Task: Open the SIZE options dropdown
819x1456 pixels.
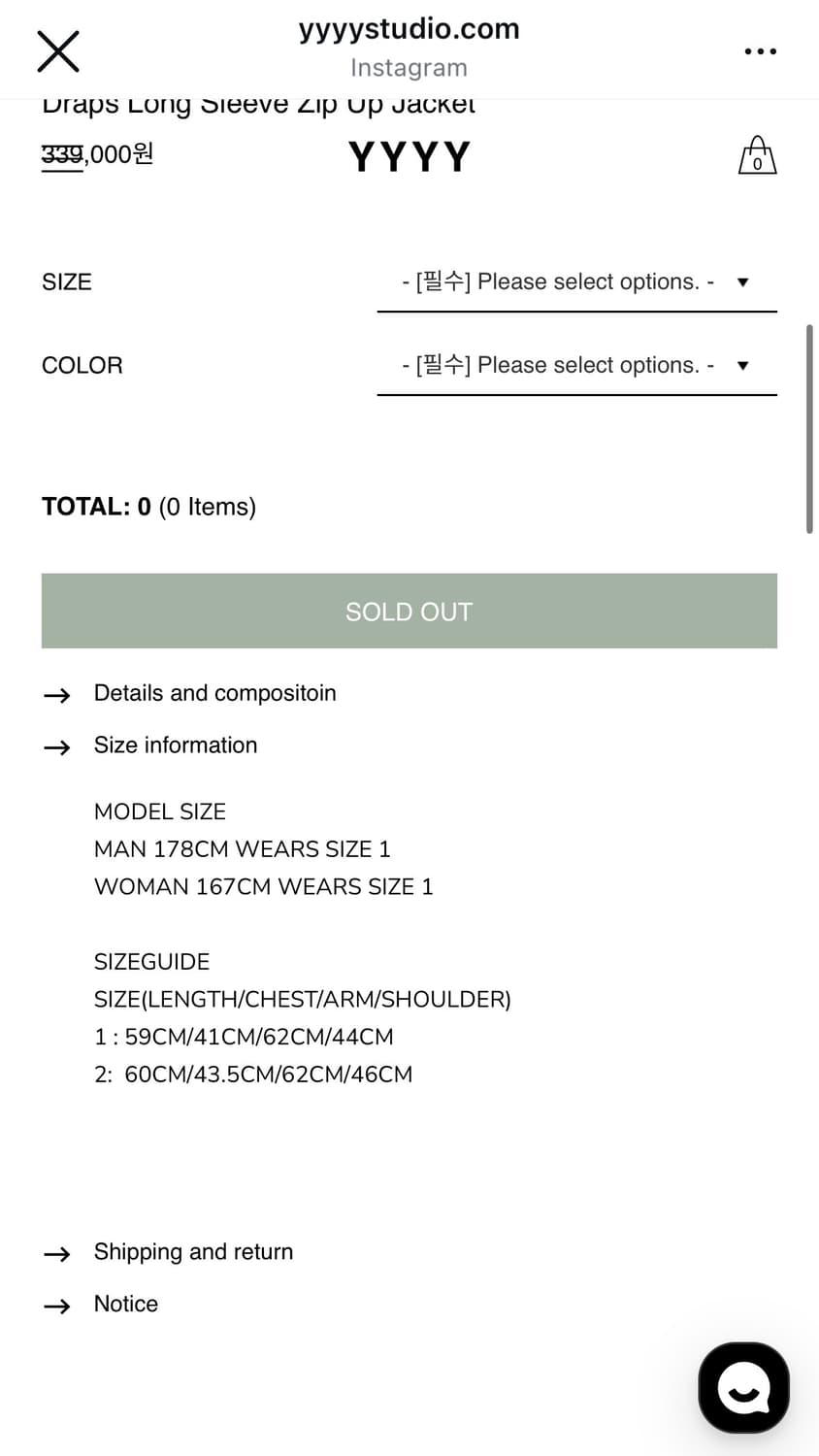Action: point(576,282)
